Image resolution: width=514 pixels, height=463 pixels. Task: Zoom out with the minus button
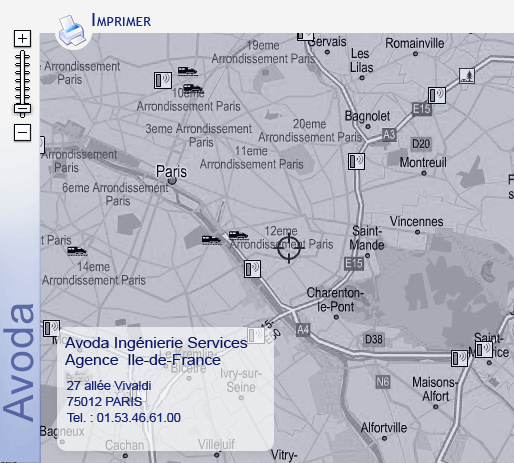coord(22,133)
